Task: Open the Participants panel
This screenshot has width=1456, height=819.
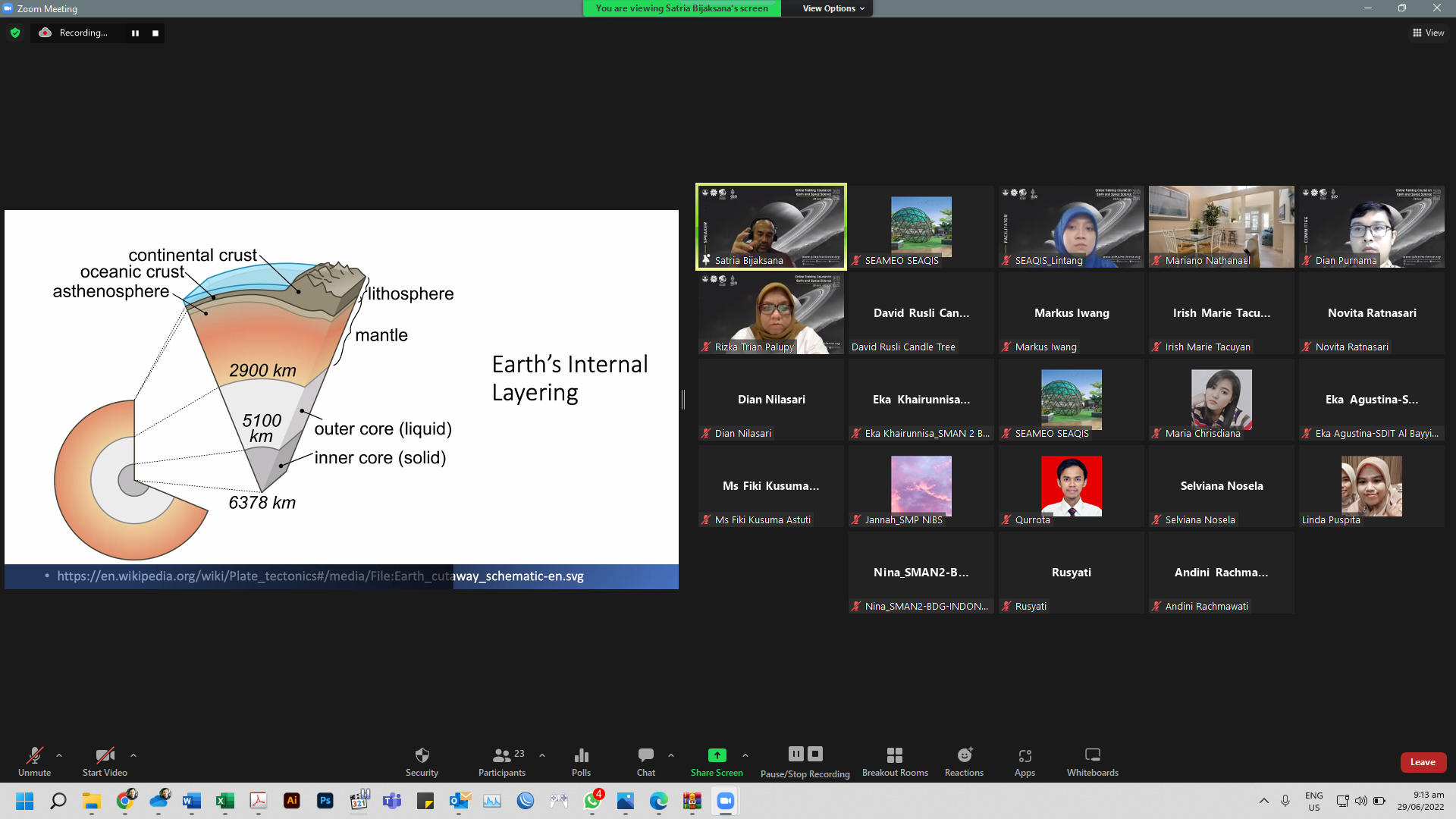Action: click(x=501, y=761)
